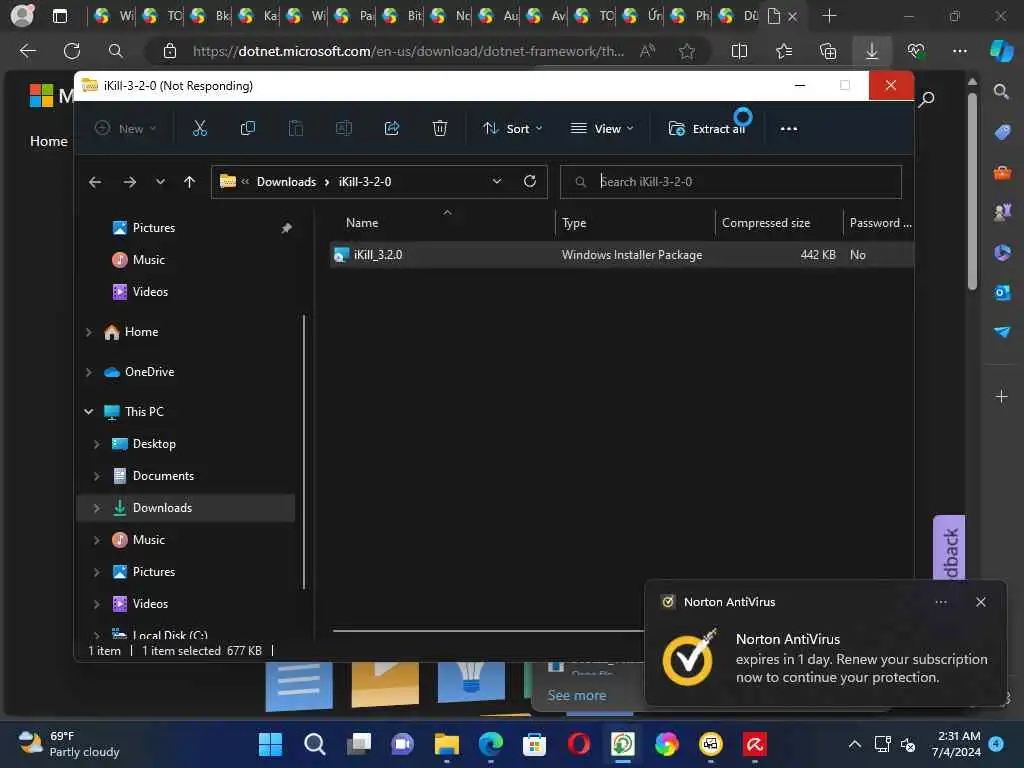Image resolution: width=1024 pixels, height=768 pixels.
Task: Go back in File Explorer navigation
Action: point(95,182)
